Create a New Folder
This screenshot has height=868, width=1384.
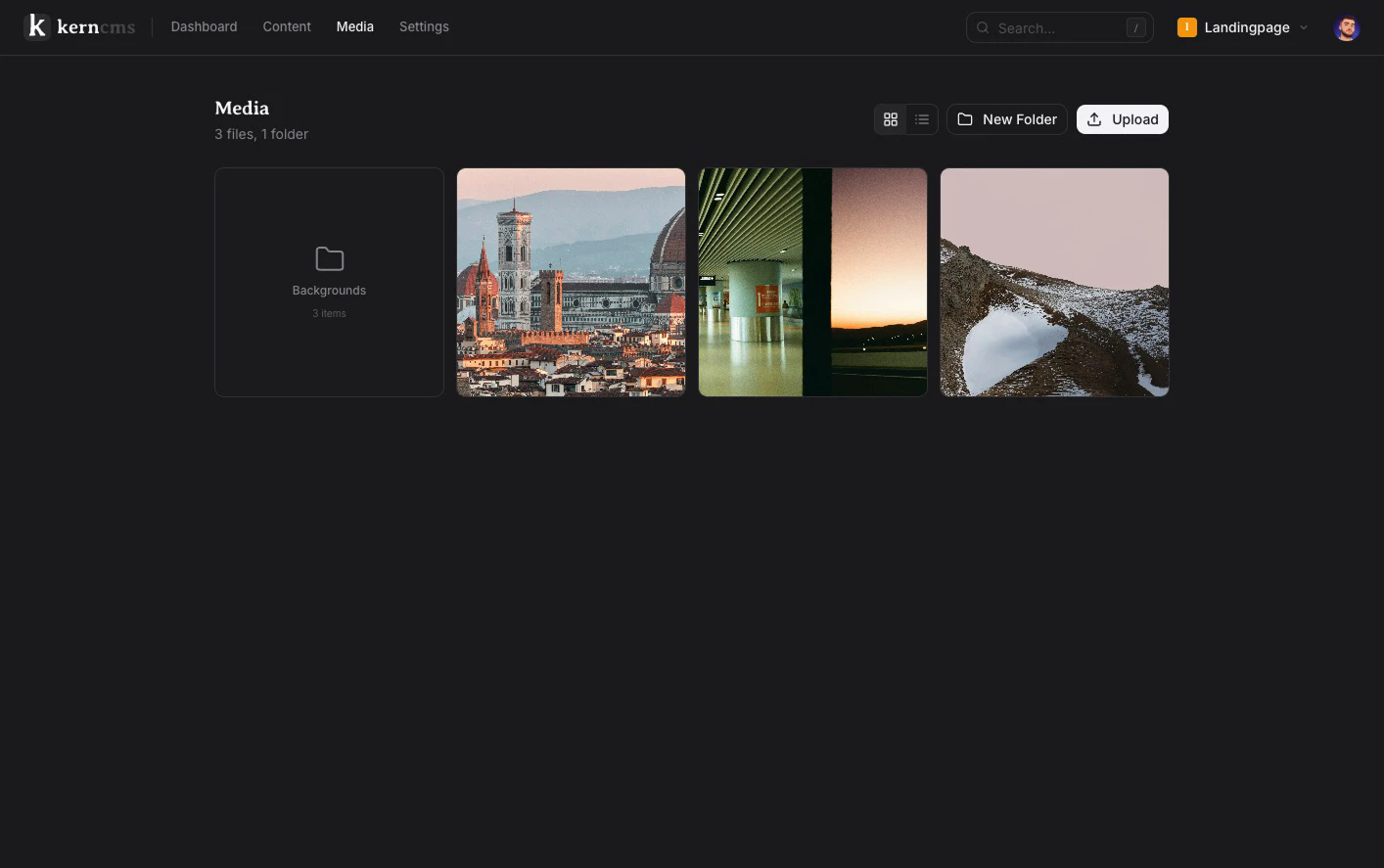coord(1007,118)
